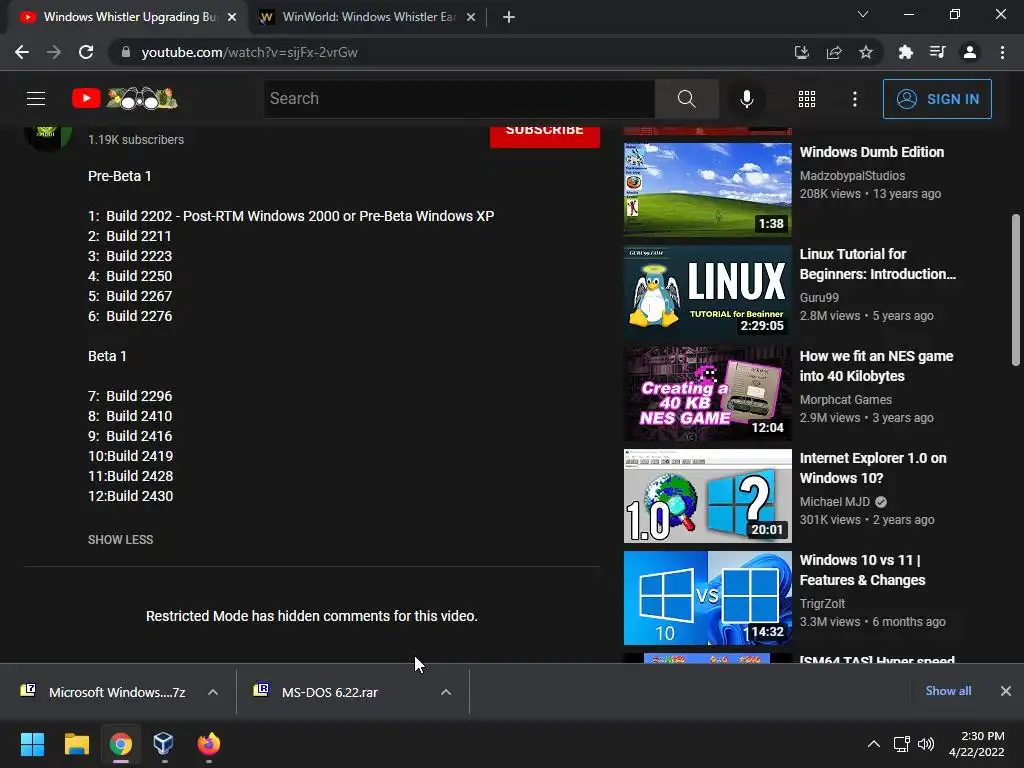Open YouTube settings three-dot menu

(x=855, y=99)
